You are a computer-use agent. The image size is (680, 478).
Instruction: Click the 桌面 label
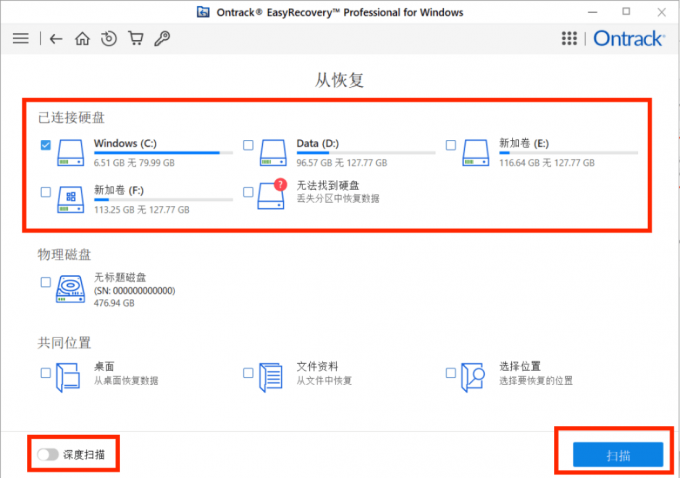[x=104, y=367]
